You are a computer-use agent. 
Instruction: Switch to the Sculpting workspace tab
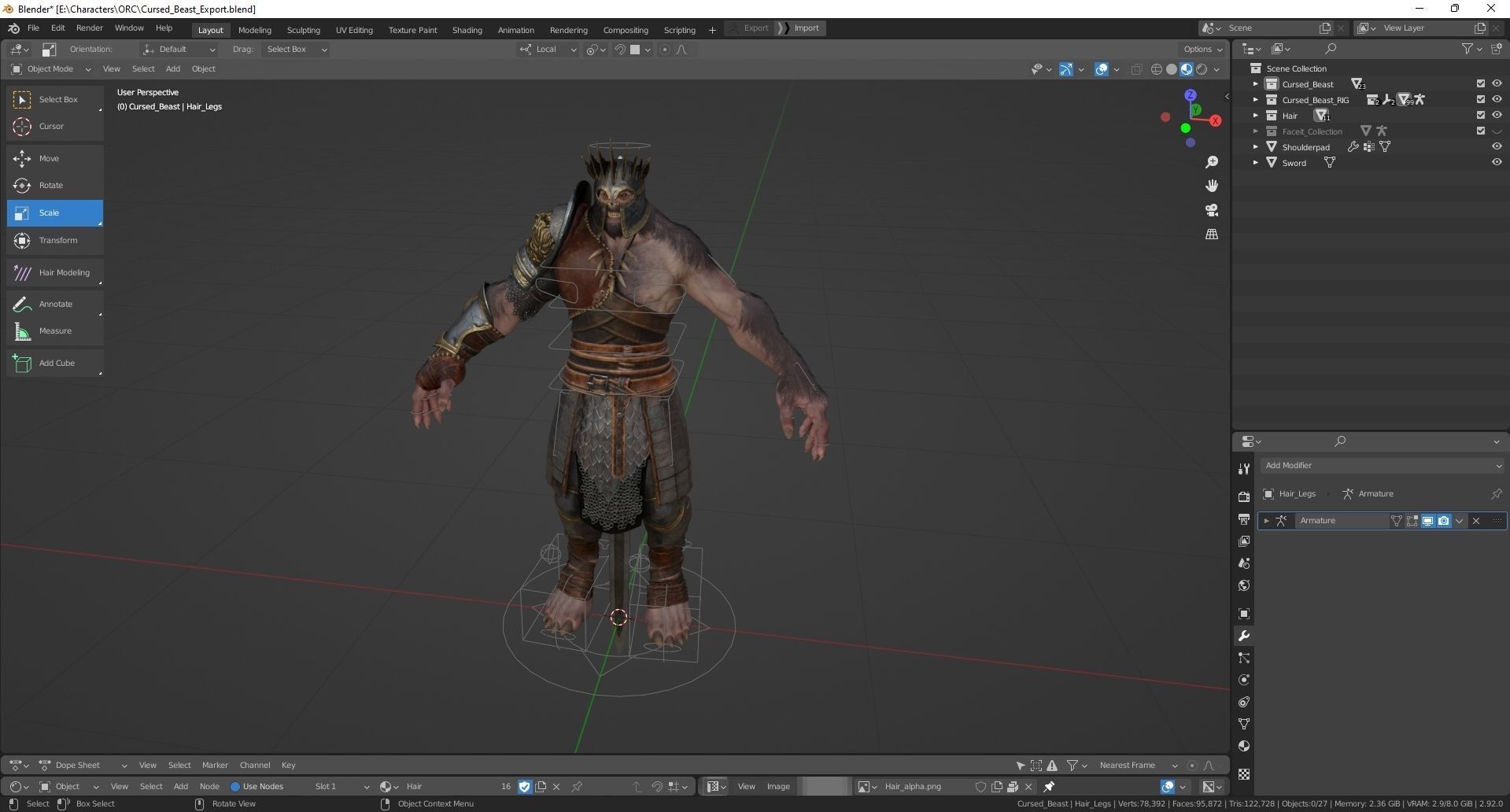point(303,30)
